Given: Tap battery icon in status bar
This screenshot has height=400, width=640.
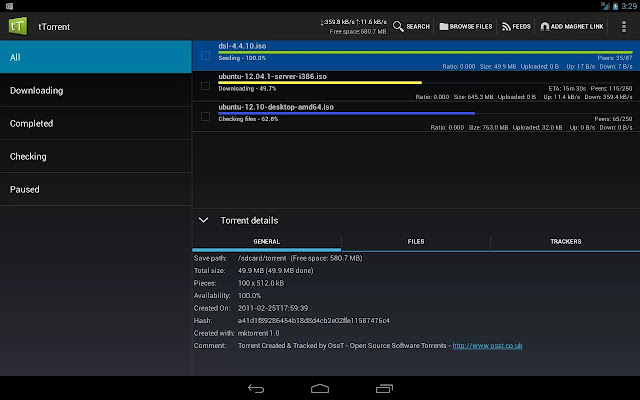Looking at the screenshot, I should (615, 6).
